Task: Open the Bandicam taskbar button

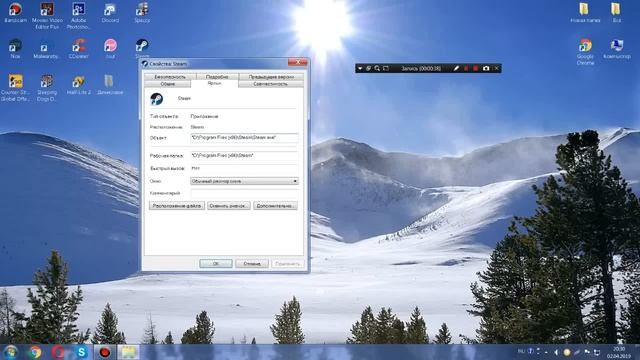Action: (105, 352)
